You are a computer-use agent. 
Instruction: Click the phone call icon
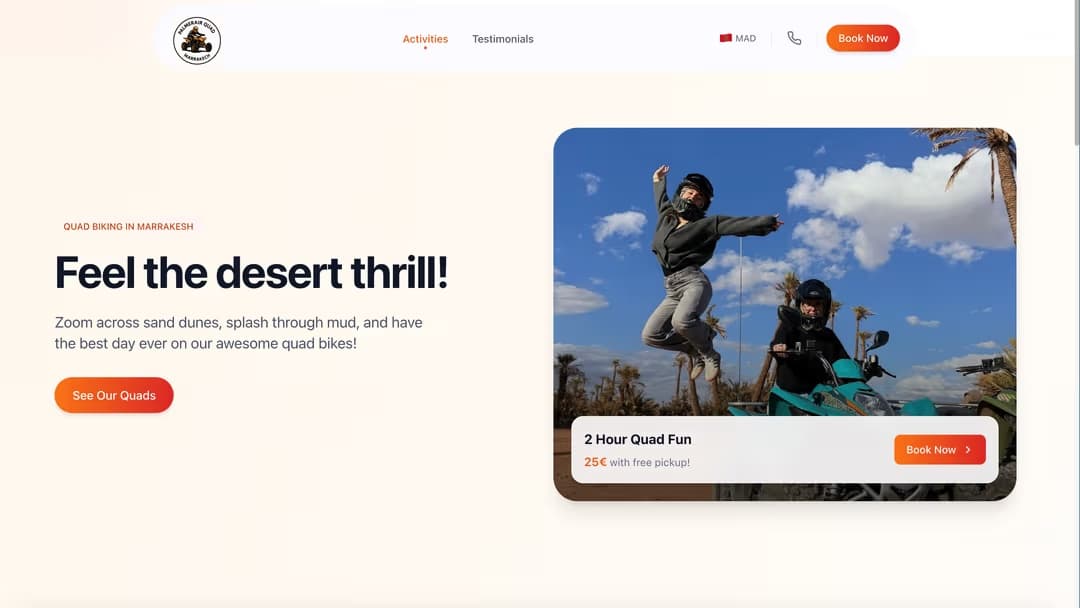794,39
